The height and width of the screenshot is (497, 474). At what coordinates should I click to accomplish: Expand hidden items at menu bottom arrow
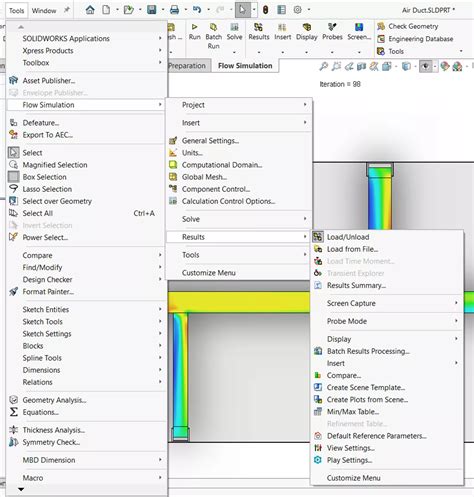pyautogui.click(x=21, y=489)
